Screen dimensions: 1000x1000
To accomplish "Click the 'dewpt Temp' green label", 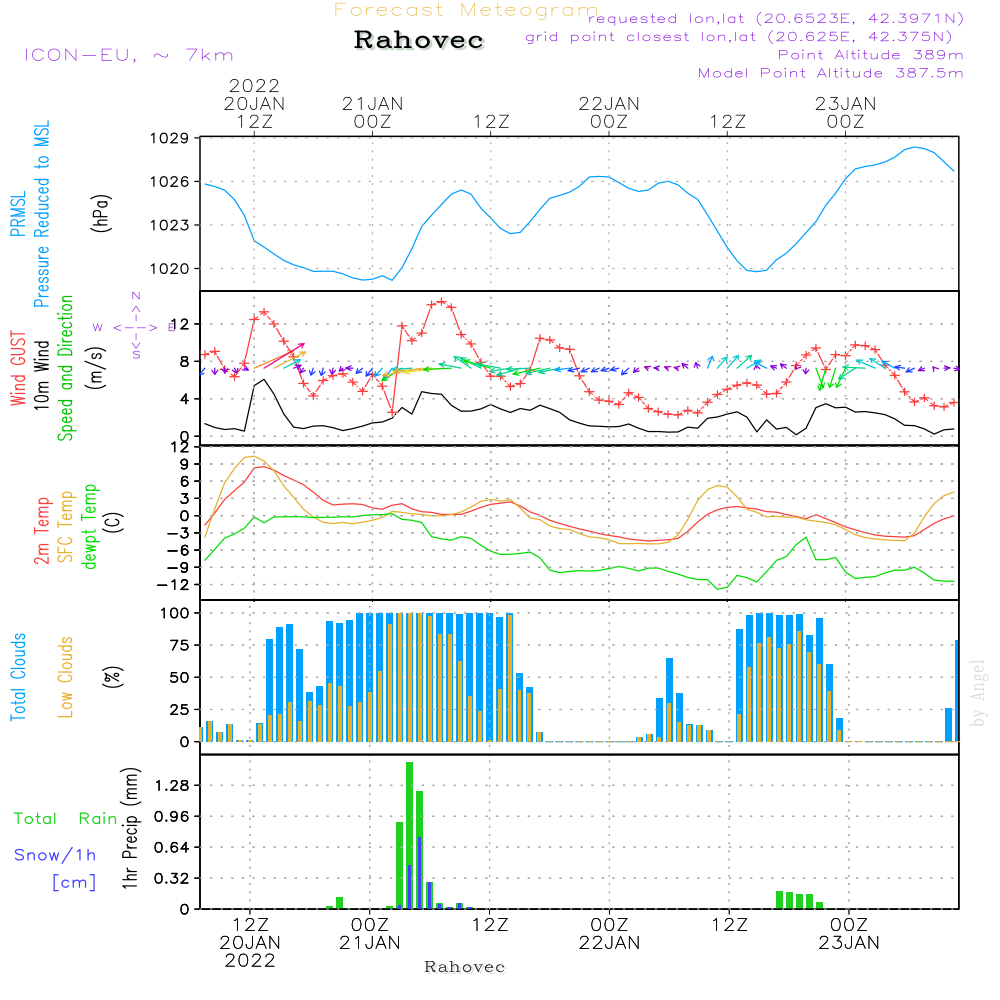I will click(89, 526).
